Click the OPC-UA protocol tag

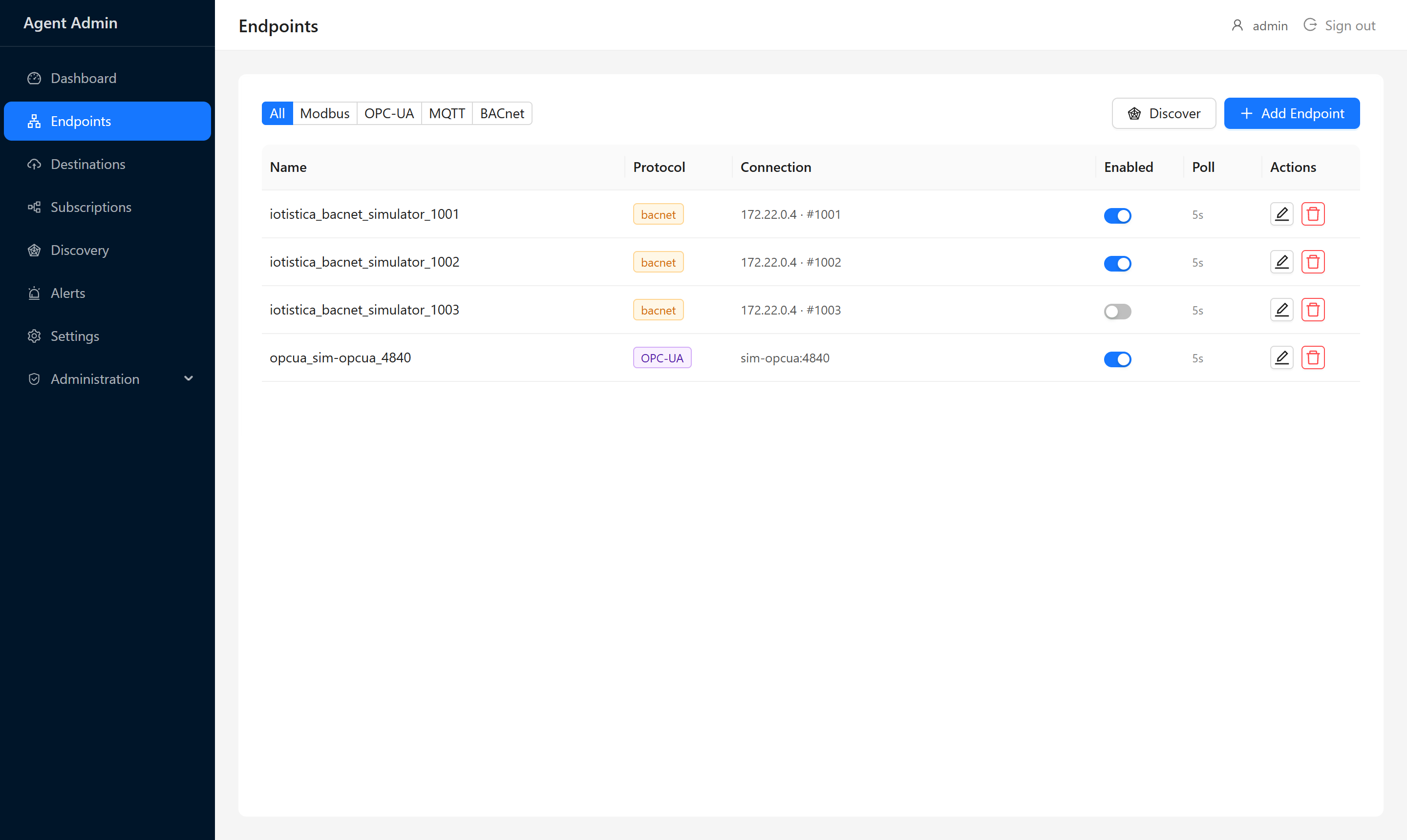662,358
